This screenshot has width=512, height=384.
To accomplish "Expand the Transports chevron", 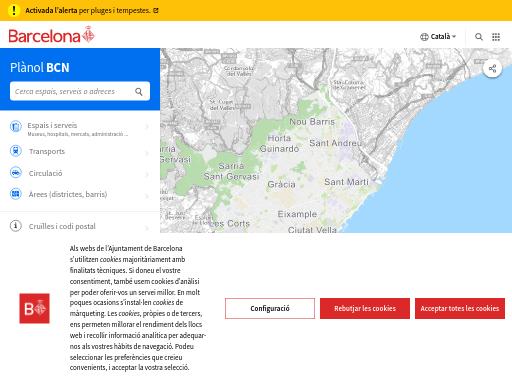I will [x=147, y=153].
